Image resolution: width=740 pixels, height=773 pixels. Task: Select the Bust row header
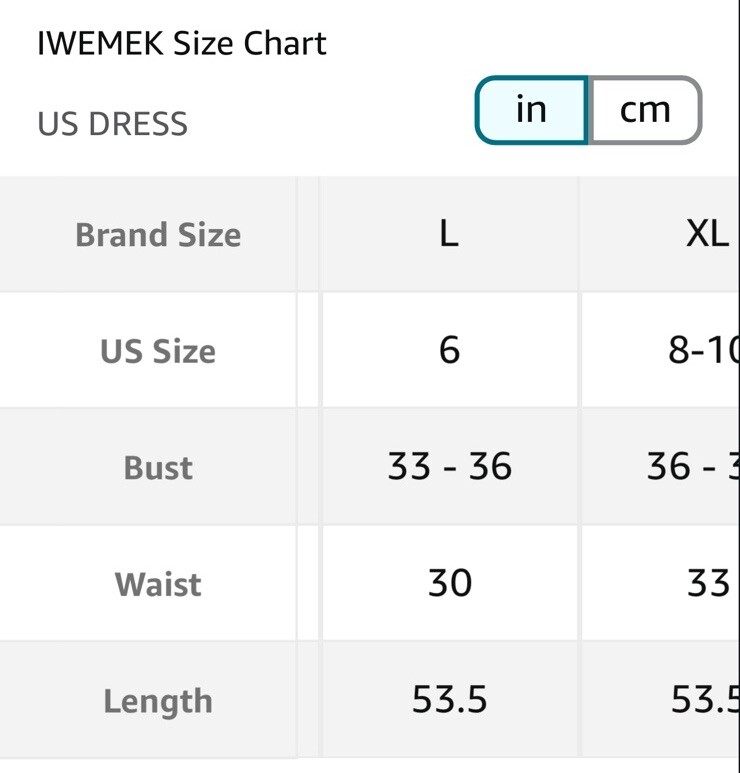[148, 467]
